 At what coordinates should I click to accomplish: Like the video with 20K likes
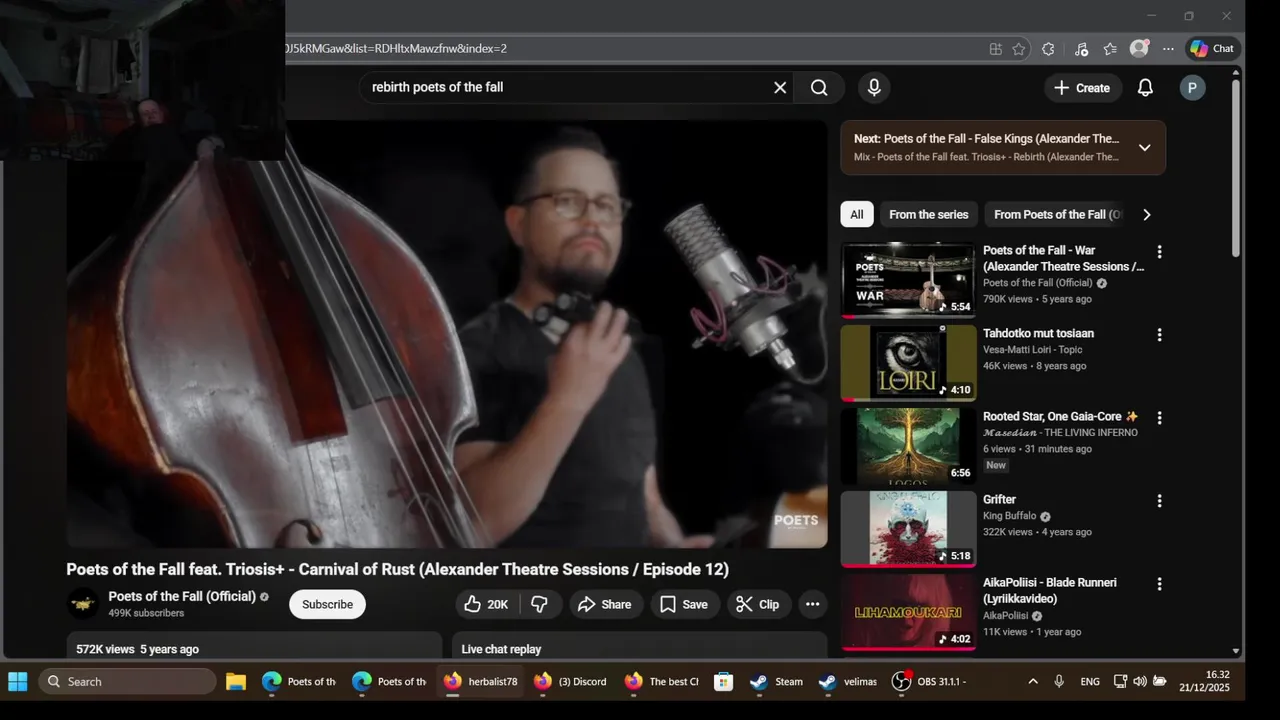[487, 604]
